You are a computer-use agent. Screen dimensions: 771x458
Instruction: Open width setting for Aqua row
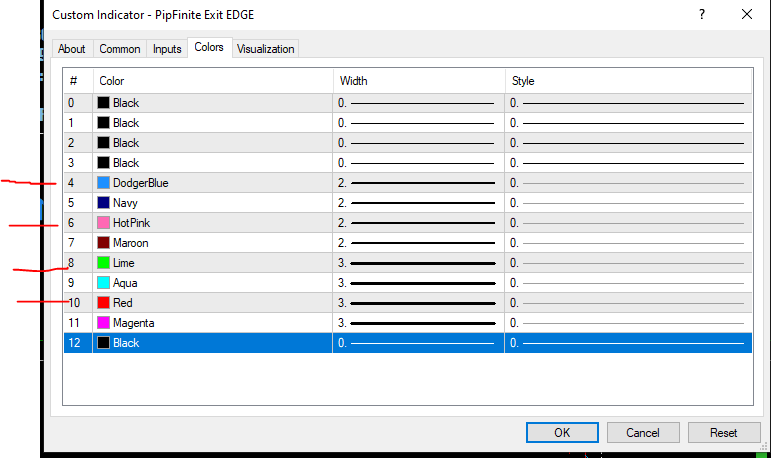click(x=418, y=283)
